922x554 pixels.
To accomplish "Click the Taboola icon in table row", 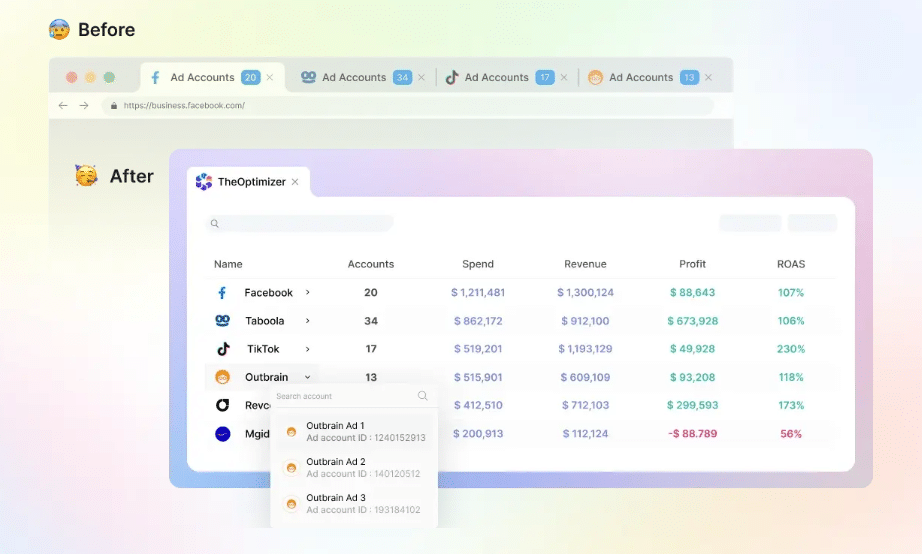I will (x=222, y=321).
